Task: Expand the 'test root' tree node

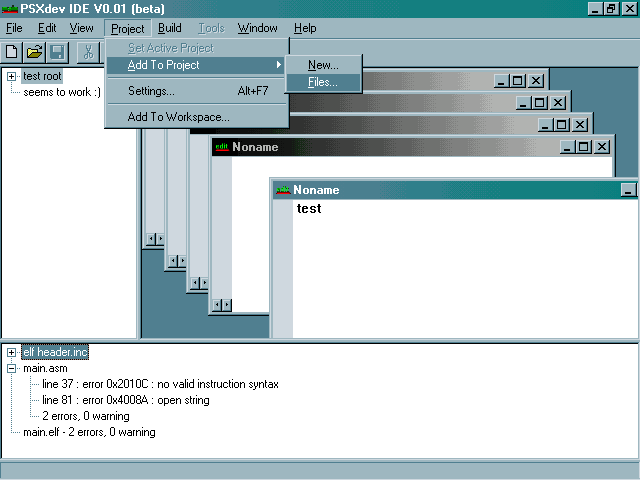Action: click(11, 76)
